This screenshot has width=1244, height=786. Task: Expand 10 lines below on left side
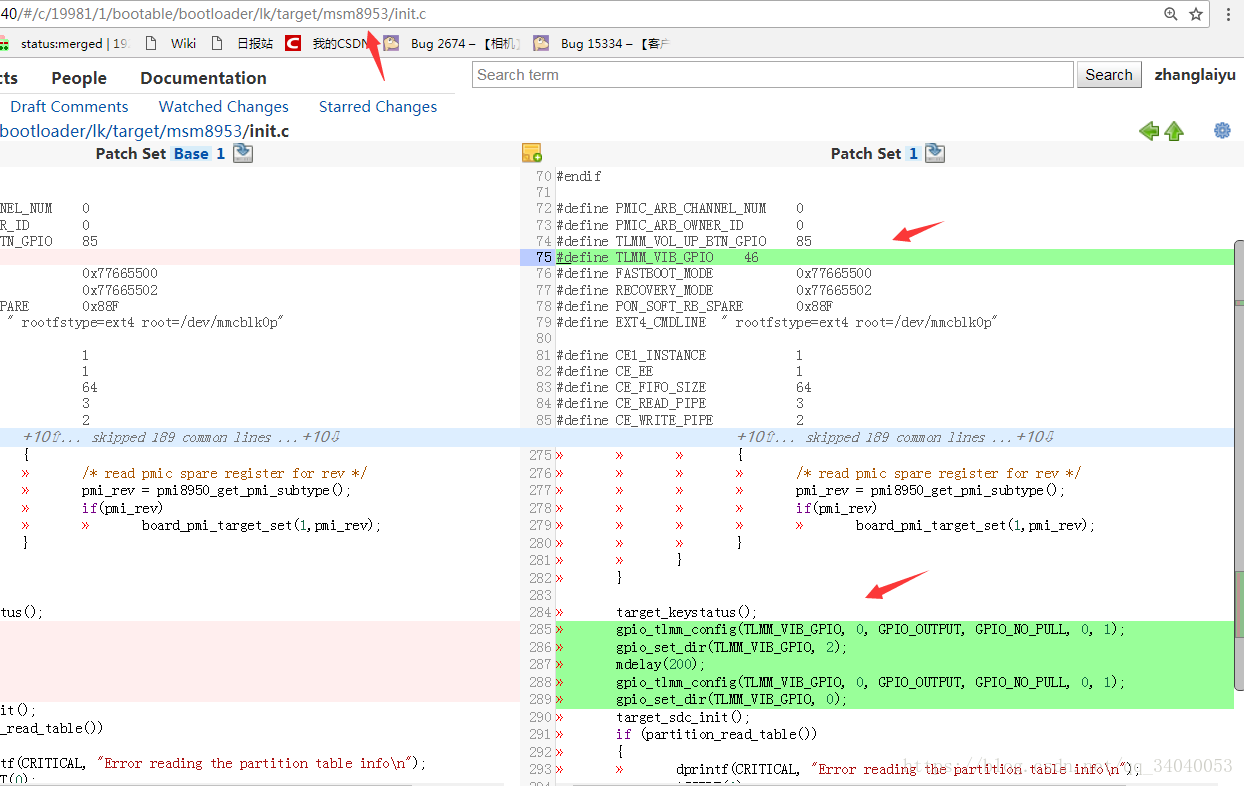(x=323, y=437)
